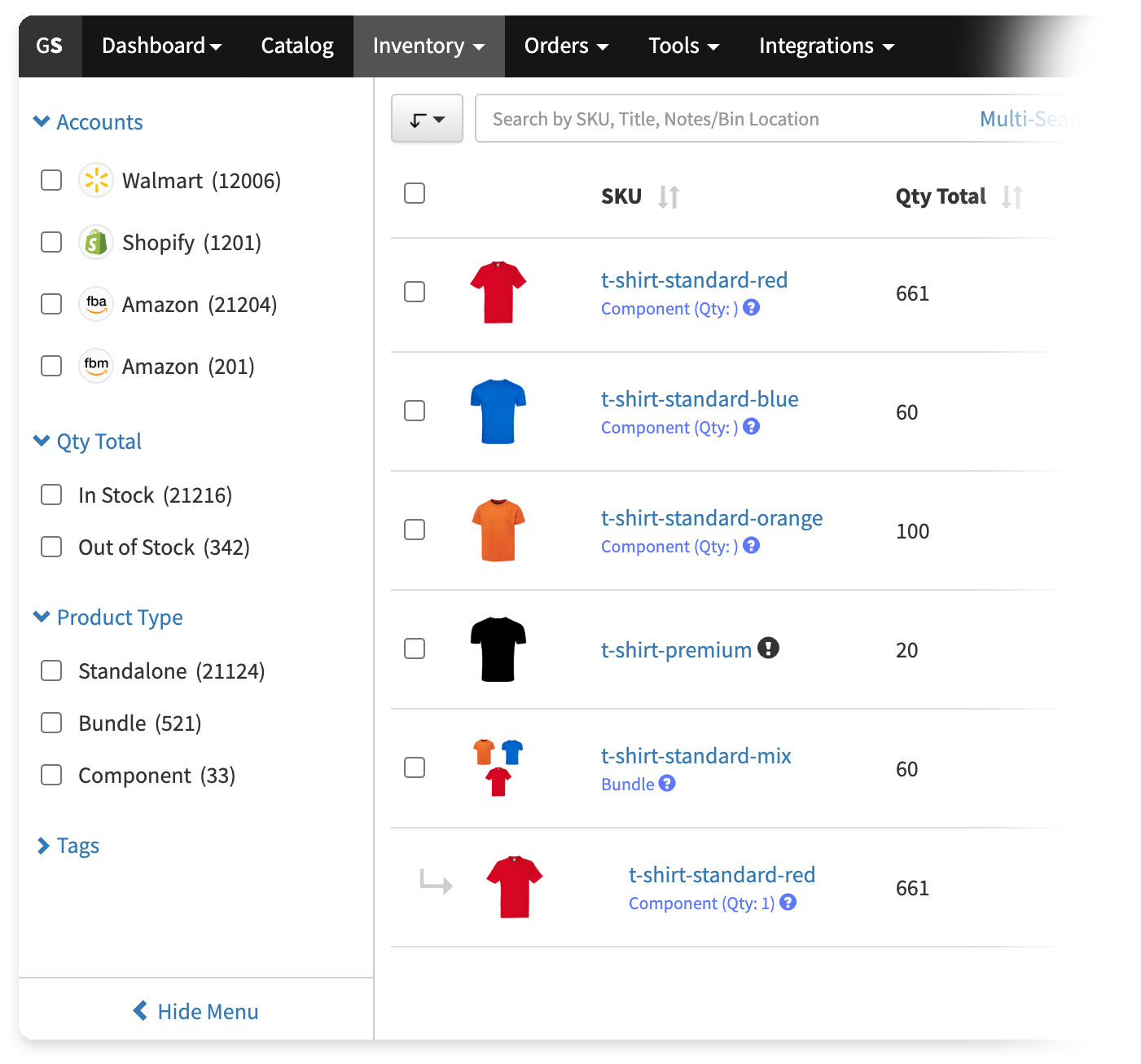
Task: Check the Walmart account filter checkbox
Action: coord(51,180)
